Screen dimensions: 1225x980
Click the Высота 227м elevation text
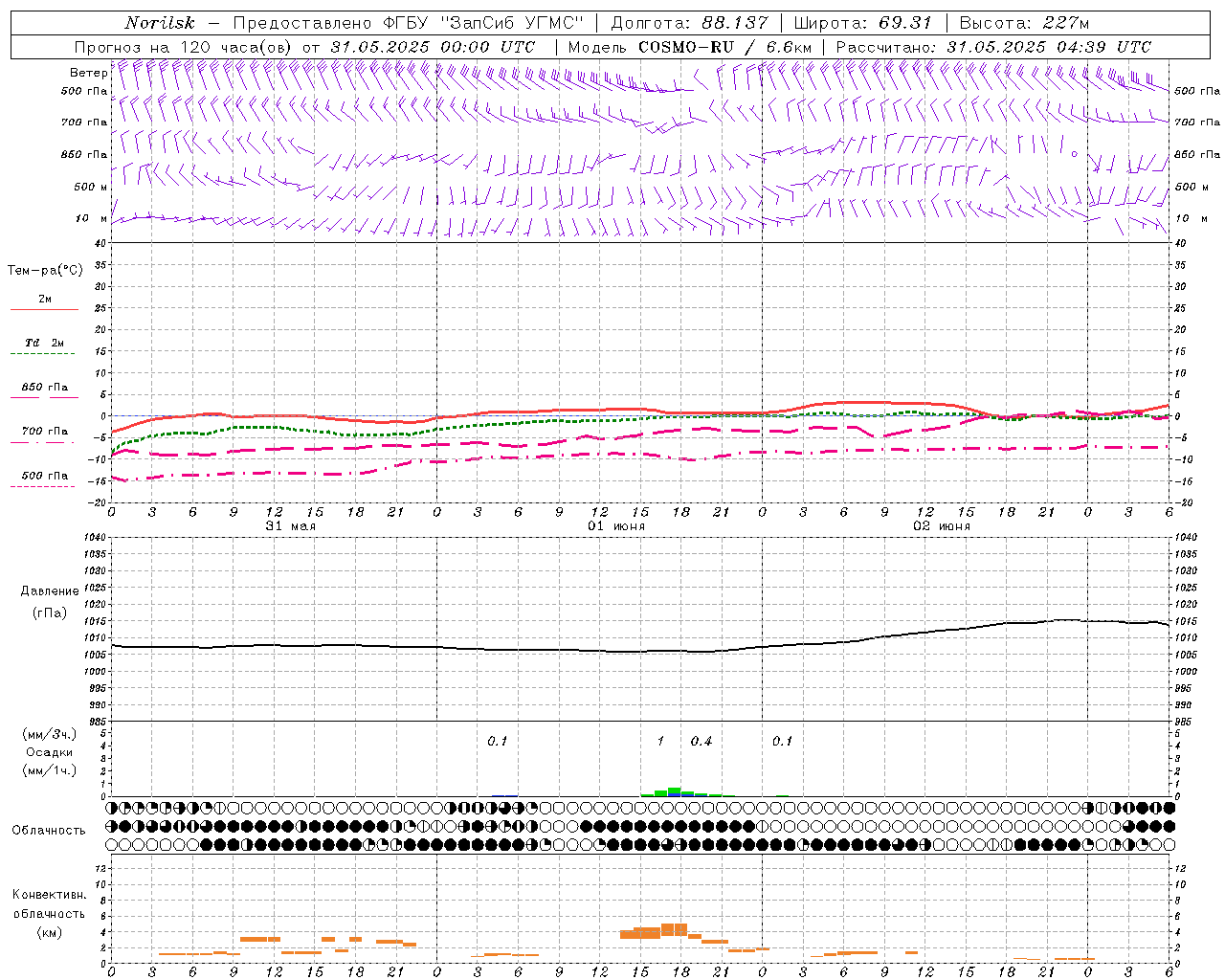[1023, 23]
